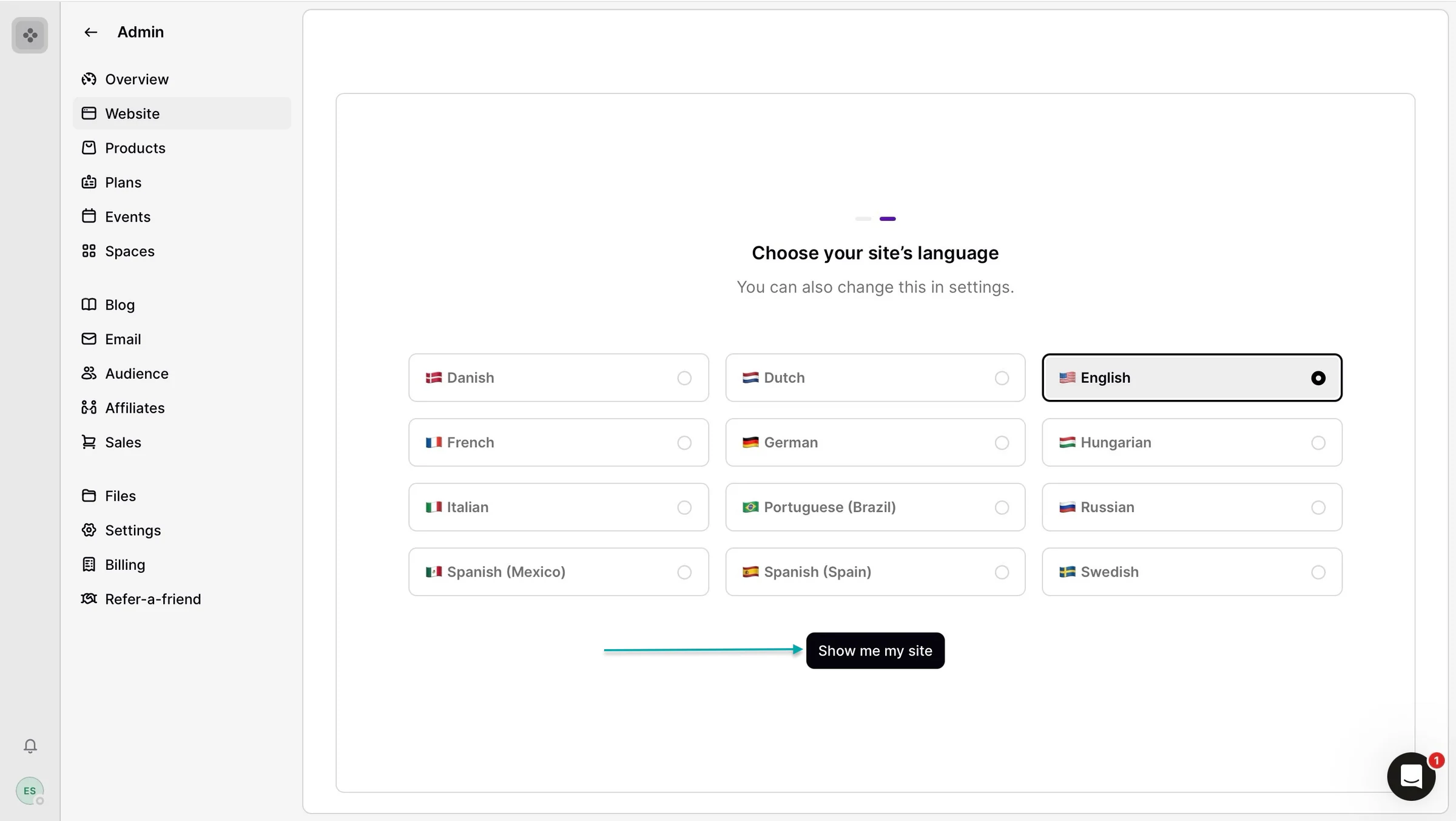This screenshot has height=821, width=1456.
Task: Click the Events calendar icon
Action: click(x=89, y=216)
